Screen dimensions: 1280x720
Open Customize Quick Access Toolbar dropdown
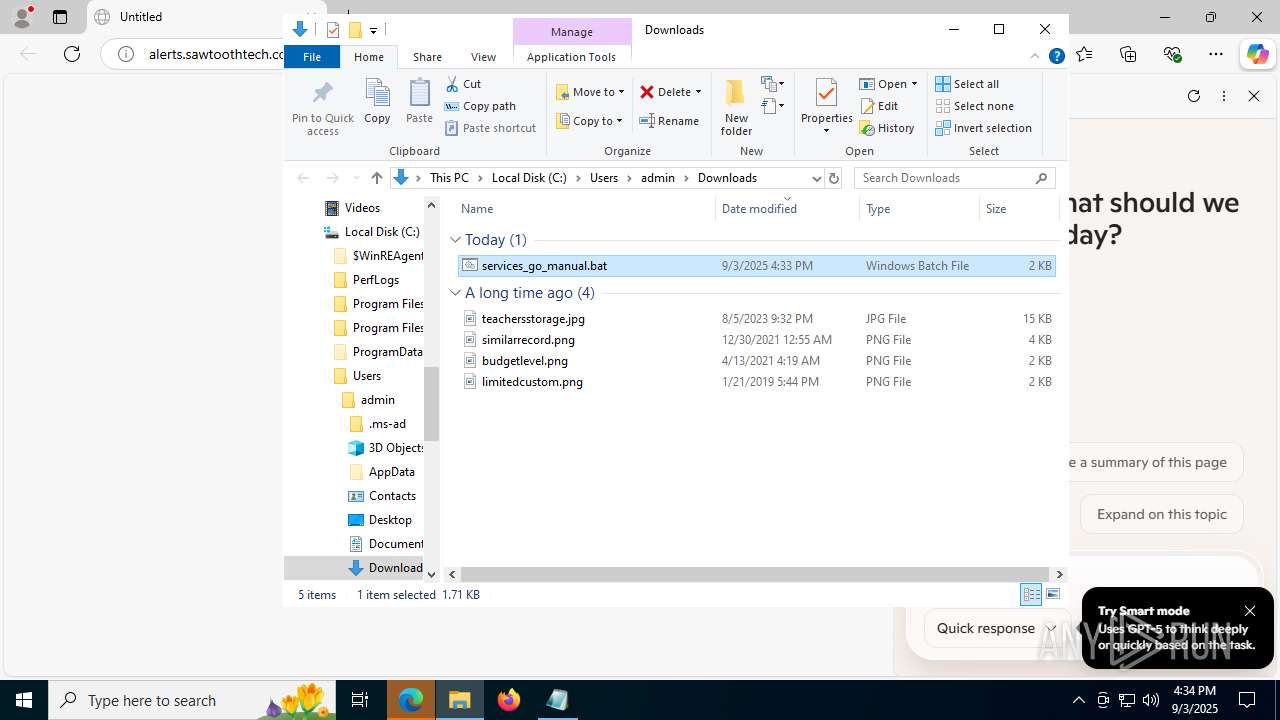373,30
